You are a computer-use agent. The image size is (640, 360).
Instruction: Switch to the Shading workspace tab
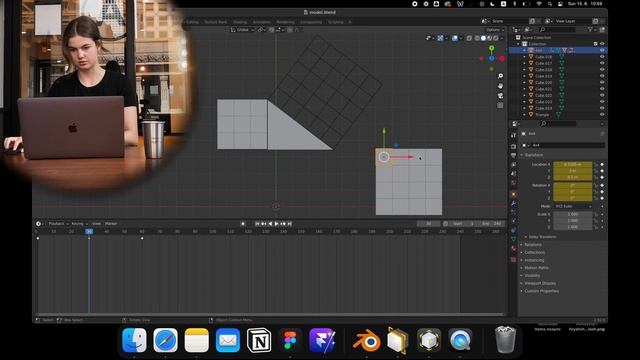click(x=240, y=22)
